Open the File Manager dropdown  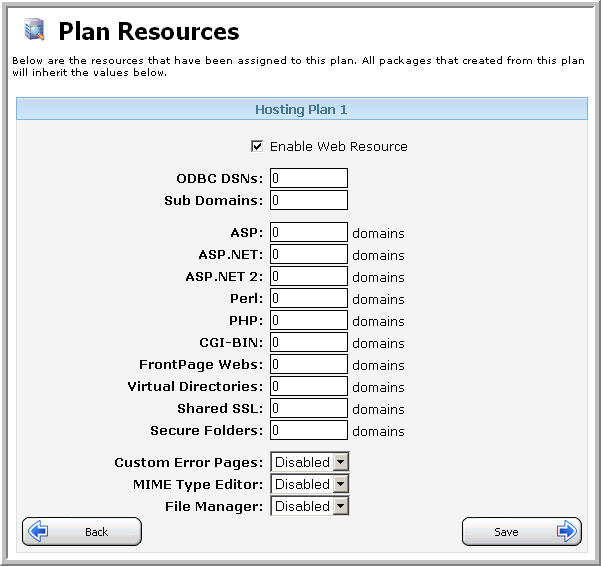pos(310,506)
